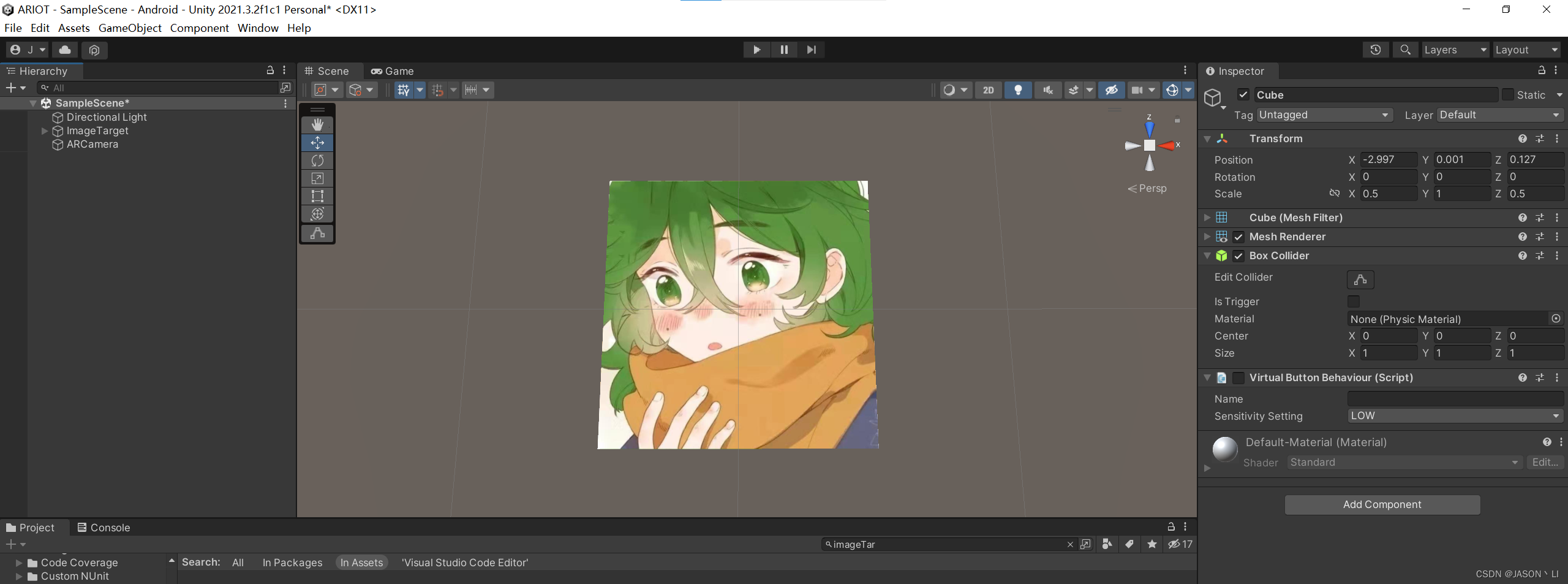Open Box Collider preset icon
Viewport: 1568px width, 584px height.
coord(1540,256)
